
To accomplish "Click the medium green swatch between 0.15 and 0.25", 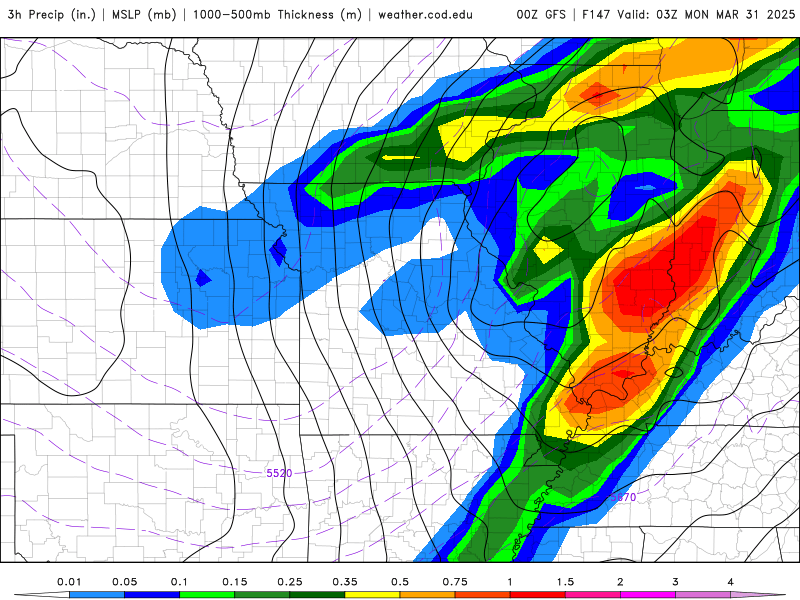I will 262,595.
